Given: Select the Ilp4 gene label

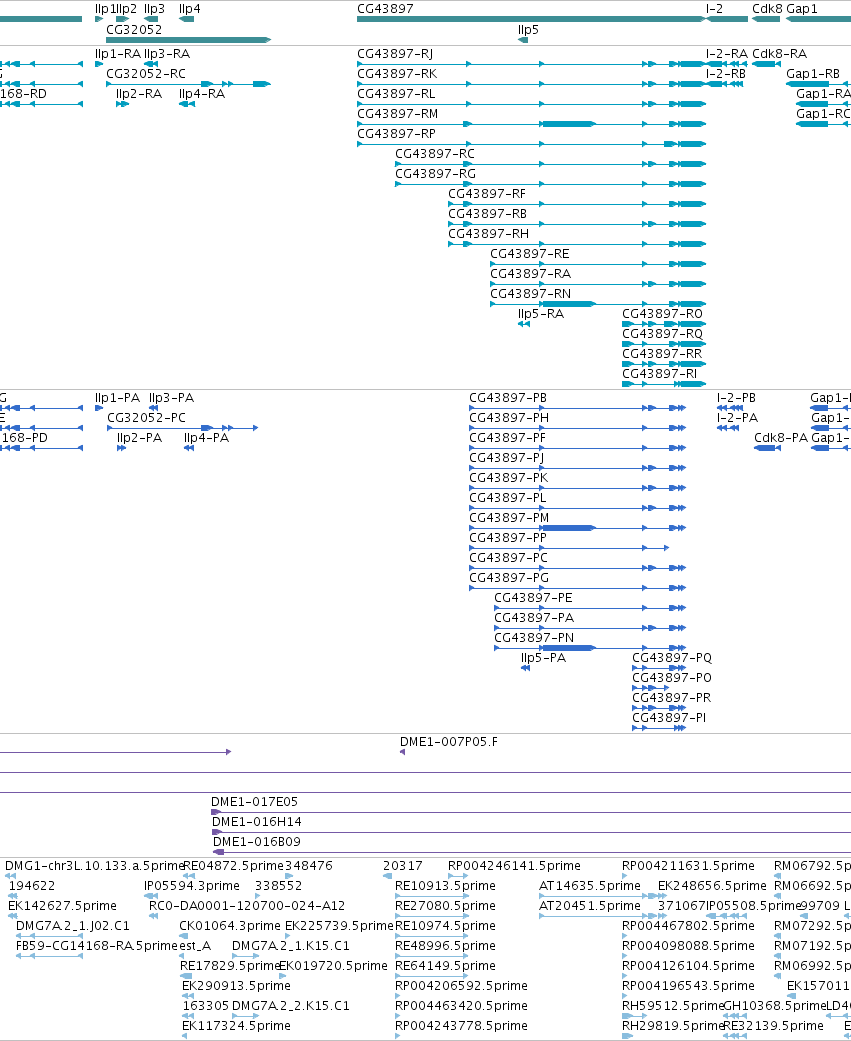Looking at the screenshot, I should [x=189, y=9].
